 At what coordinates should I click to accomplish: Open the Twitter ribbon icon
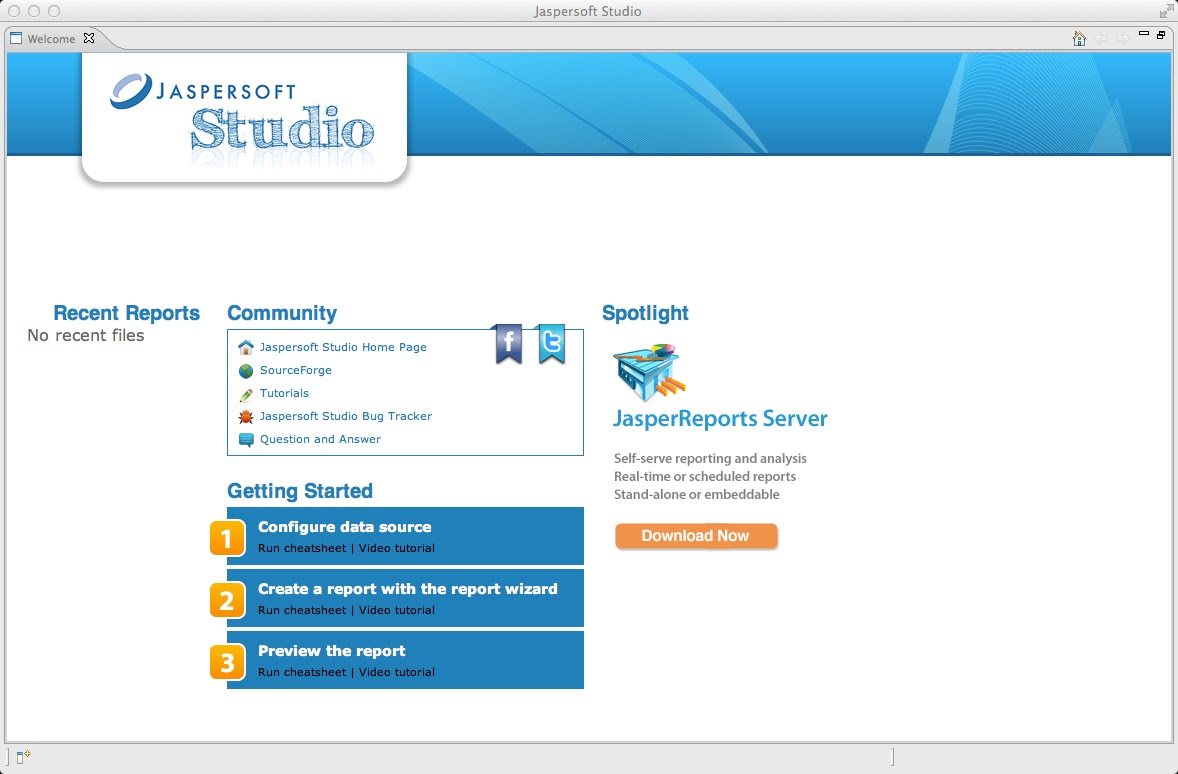tap(551, 344)
